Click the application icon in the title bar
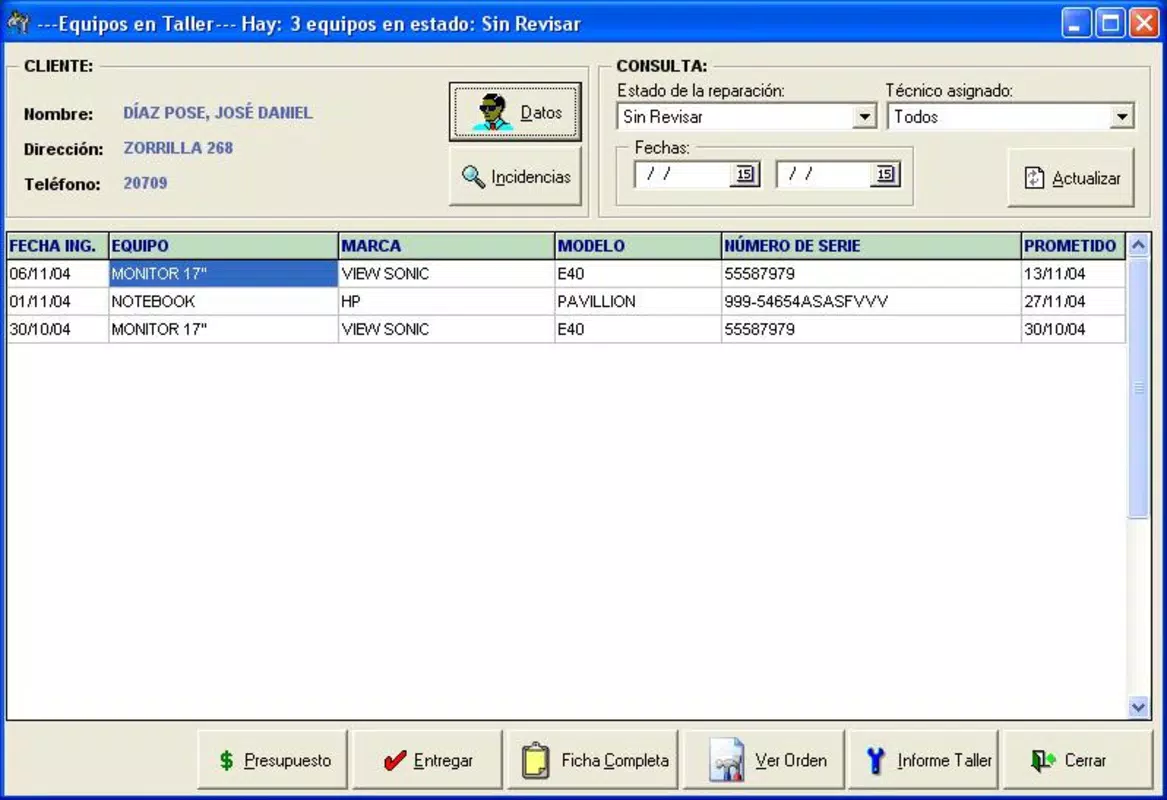The height and width of the screenshot is (800, 1167). [x=18, y=22]
